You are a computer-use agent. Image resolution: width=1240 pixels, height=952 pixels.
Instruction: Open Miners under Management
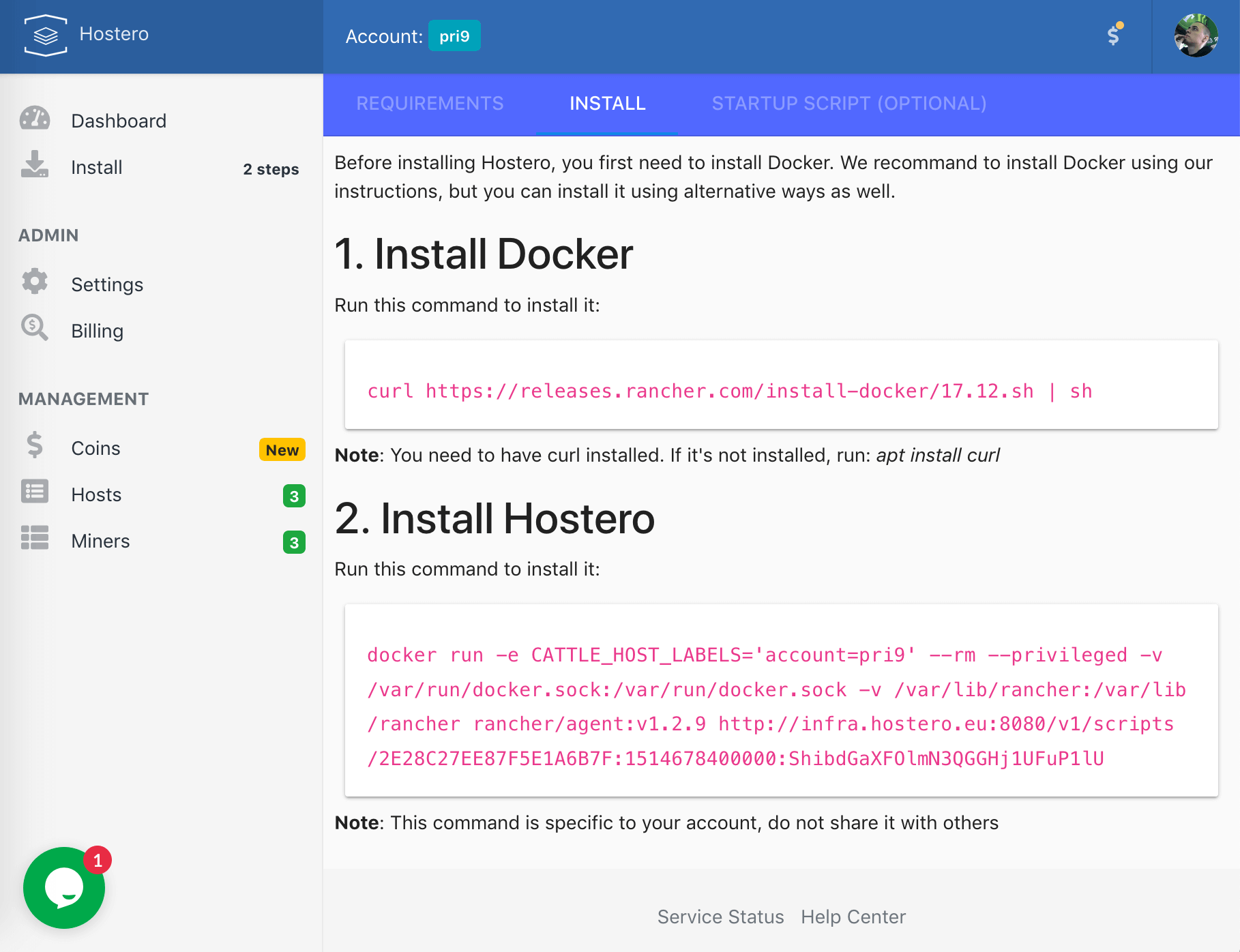pyautogui.click(x=100, y=541)
